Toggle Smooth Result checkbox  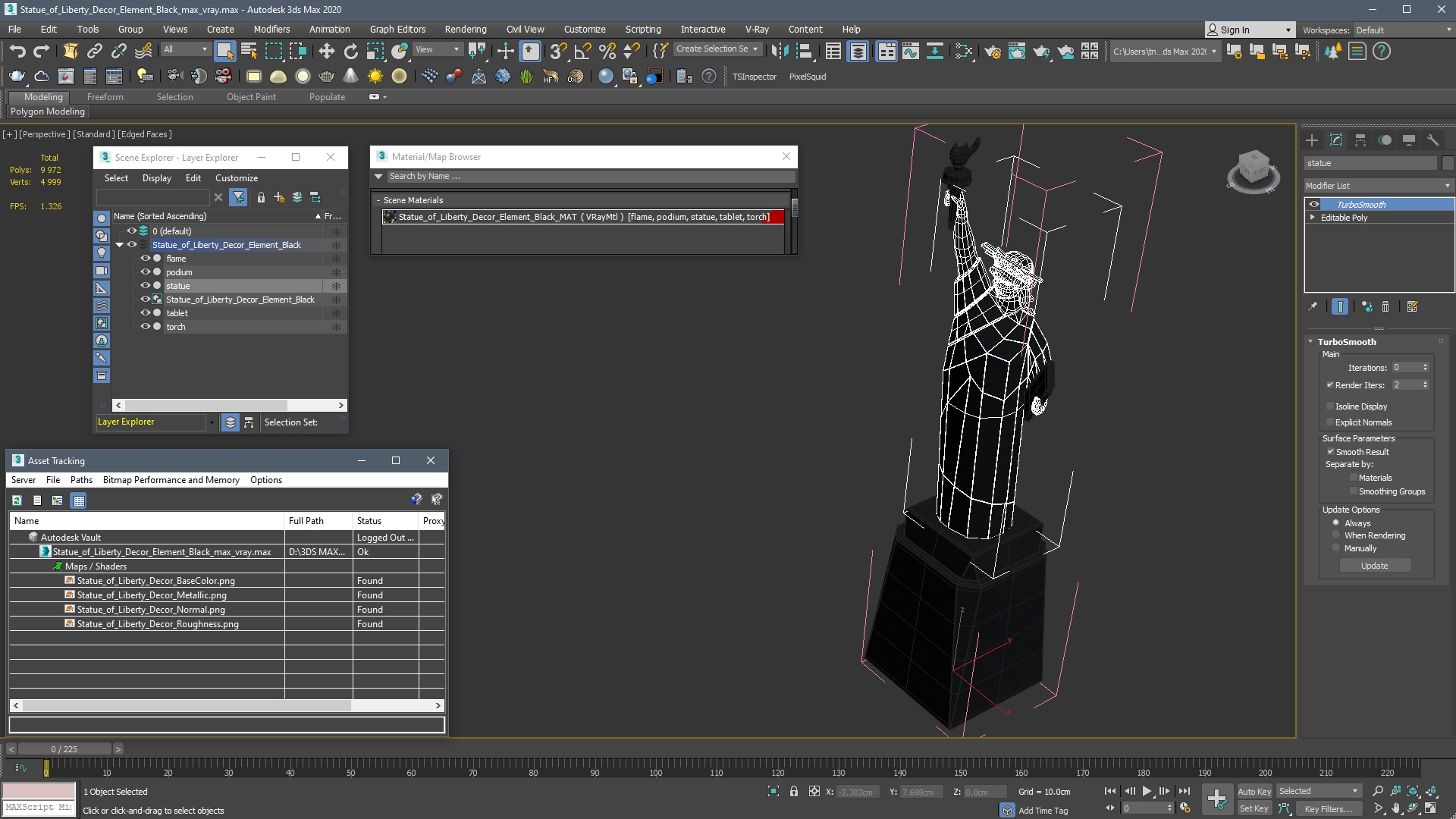1330,452
